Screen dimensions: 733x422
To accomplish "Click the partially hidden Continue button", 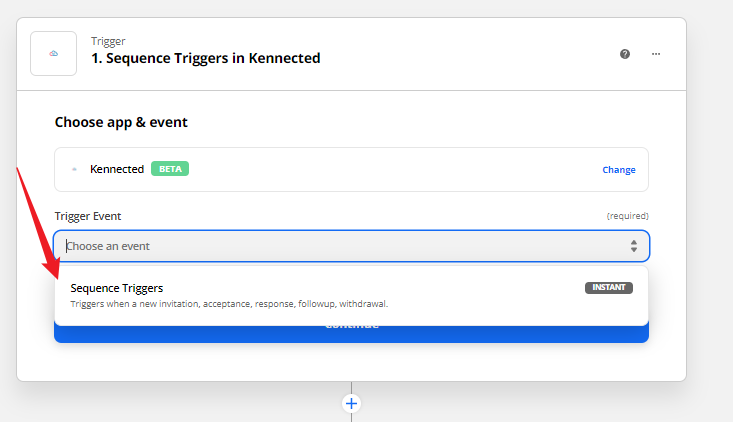I will tap(352, 333).
